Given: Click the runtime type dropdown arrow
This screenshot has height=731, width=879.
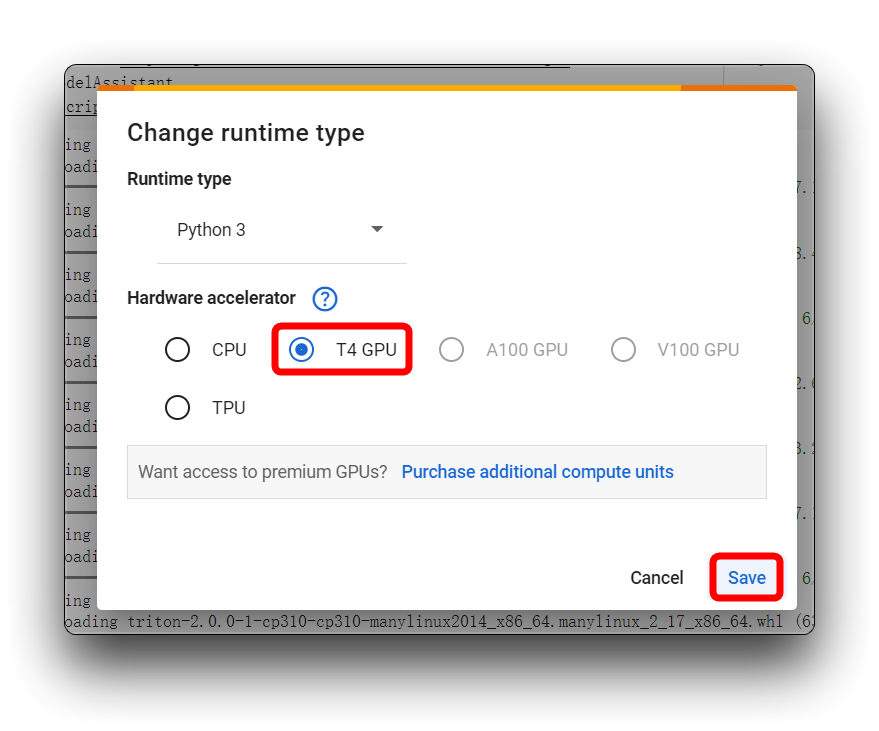Looking at the screenshot, I should point(377,229).
